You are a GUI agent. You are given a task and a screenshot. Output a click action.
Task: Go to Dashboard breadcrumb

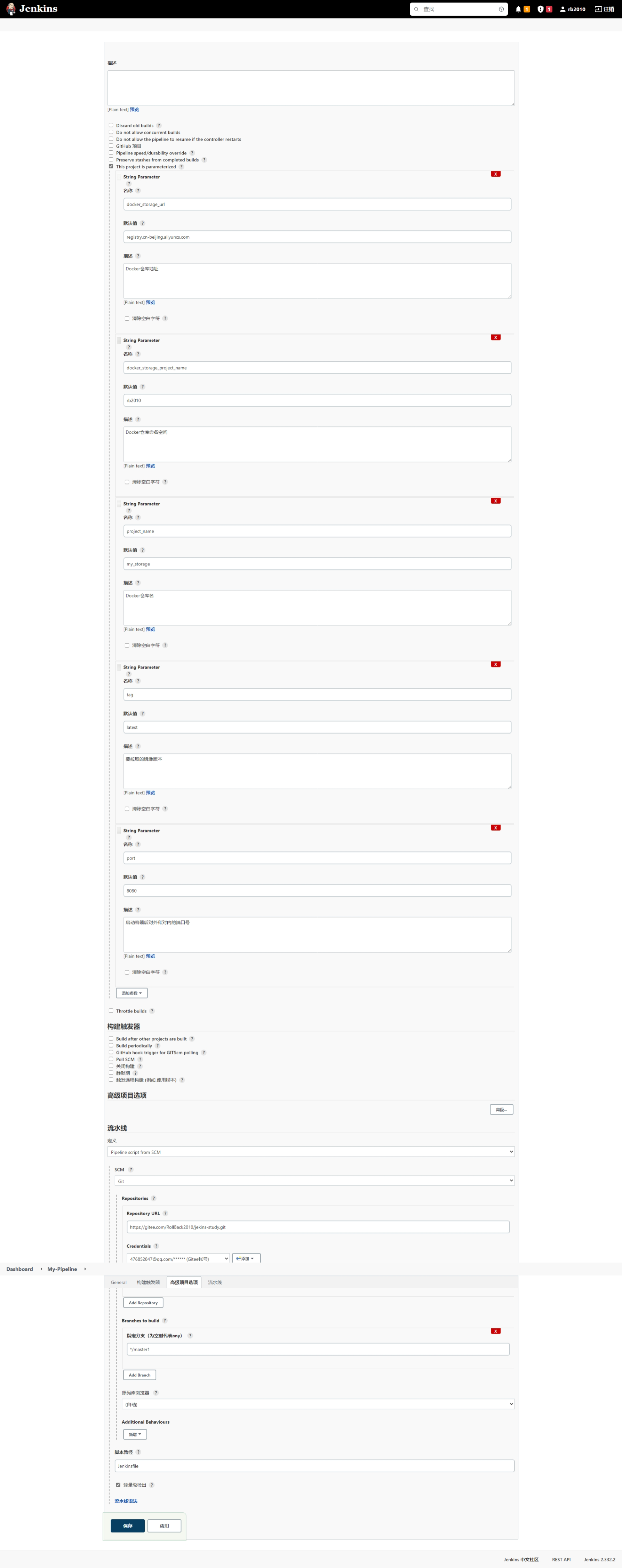click(x=19, y=1269)
